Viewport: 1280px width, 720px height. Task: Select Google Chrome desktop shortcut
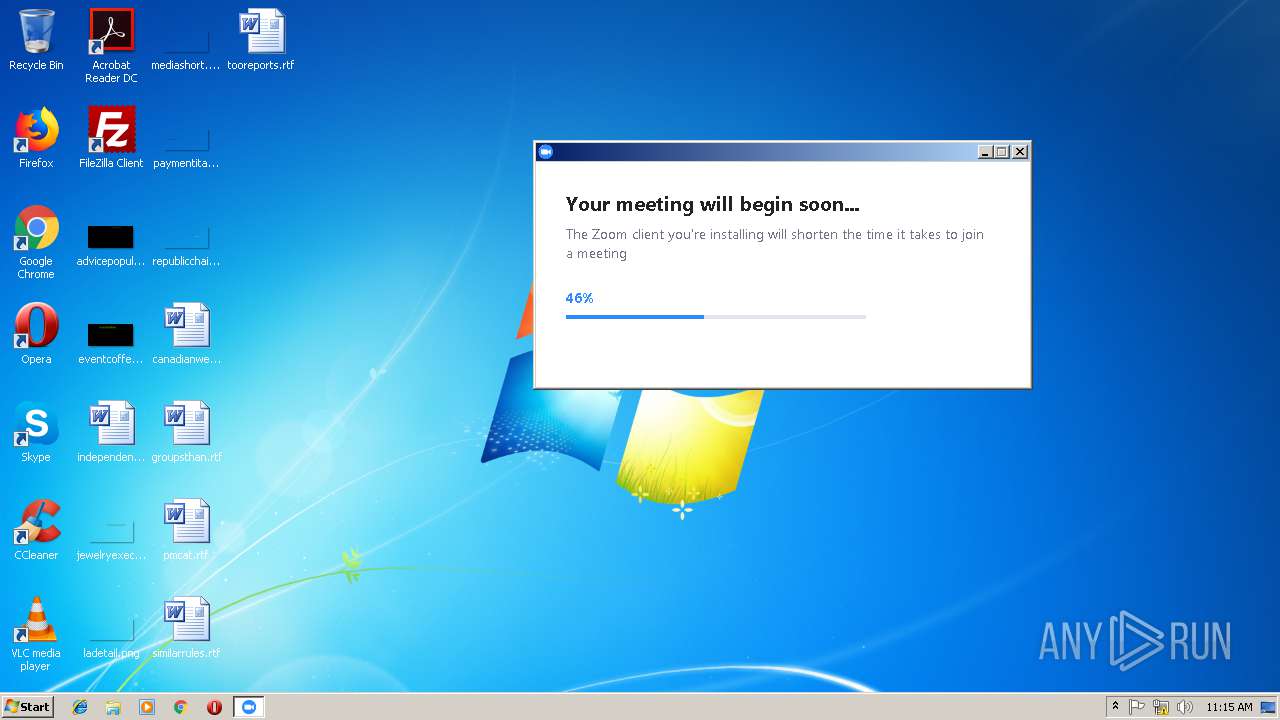pos(36,242)
